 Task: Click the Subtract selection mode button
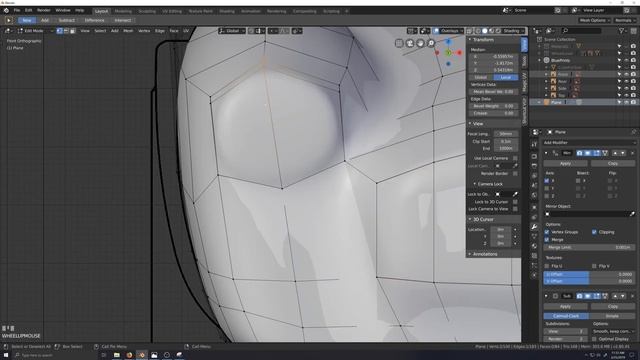[67, 20]
